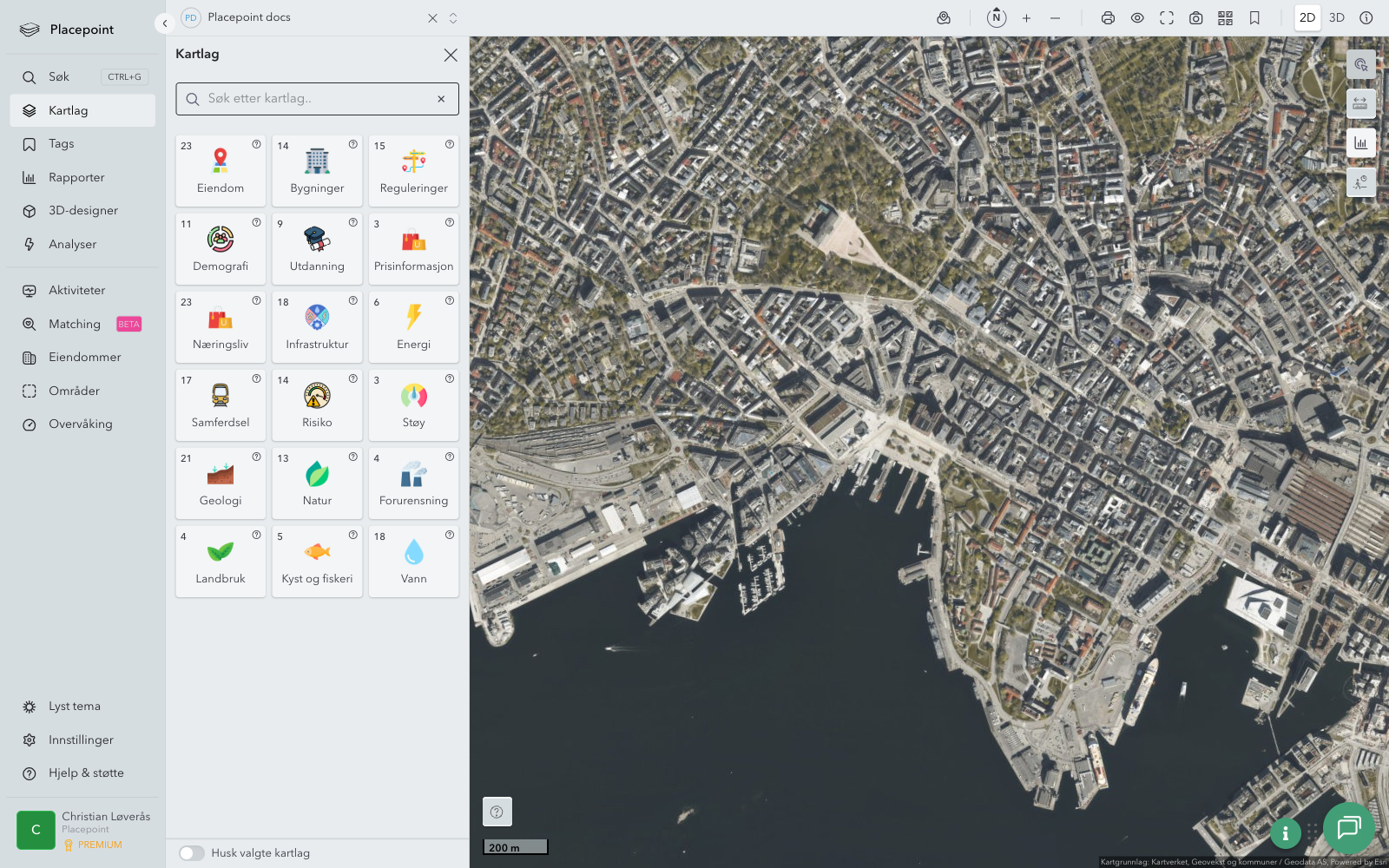Expand the Placepoint docs workspace selector

coord(452,18)
